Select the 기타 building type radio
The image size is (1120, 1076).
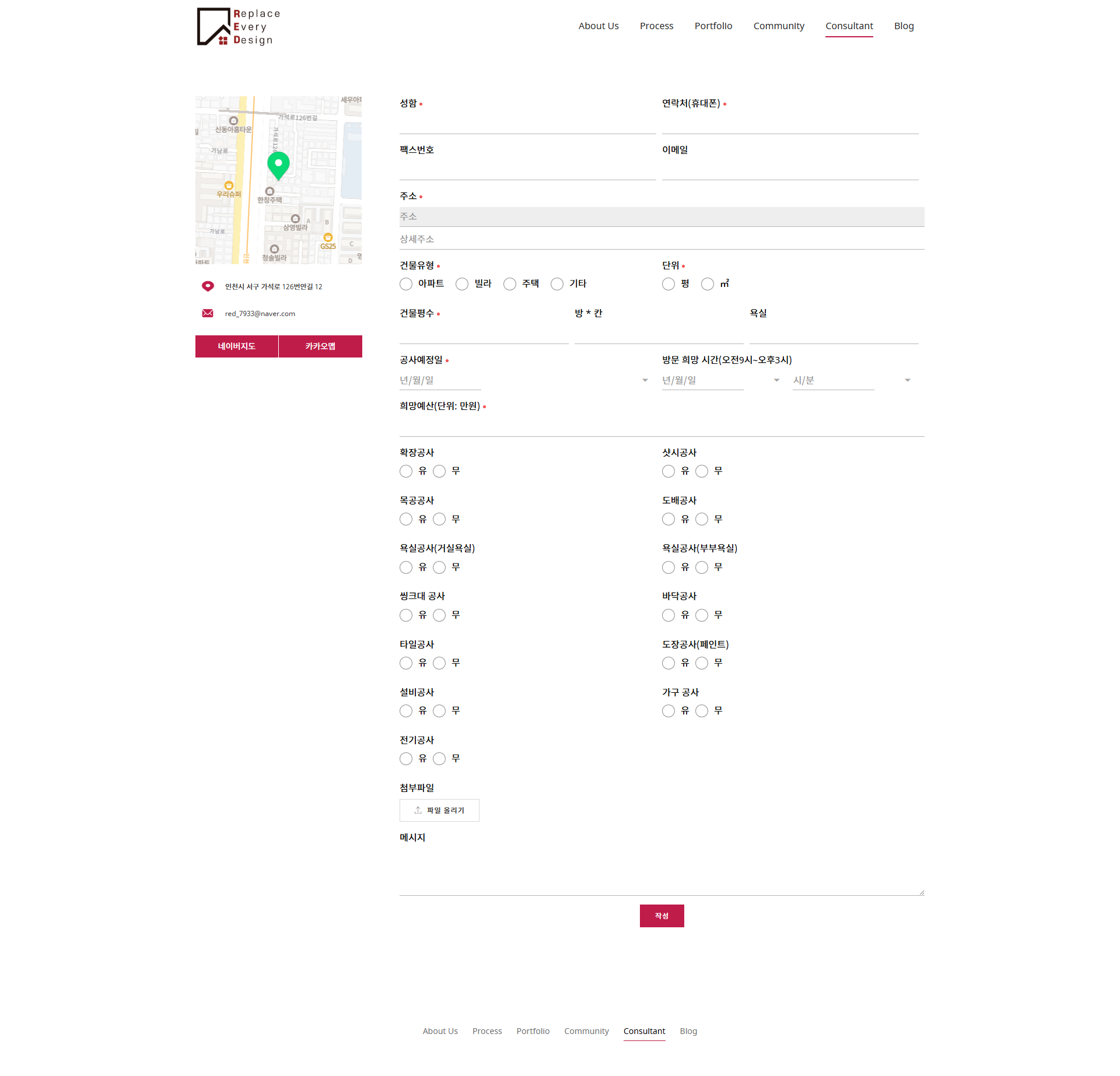click(557, 284)
